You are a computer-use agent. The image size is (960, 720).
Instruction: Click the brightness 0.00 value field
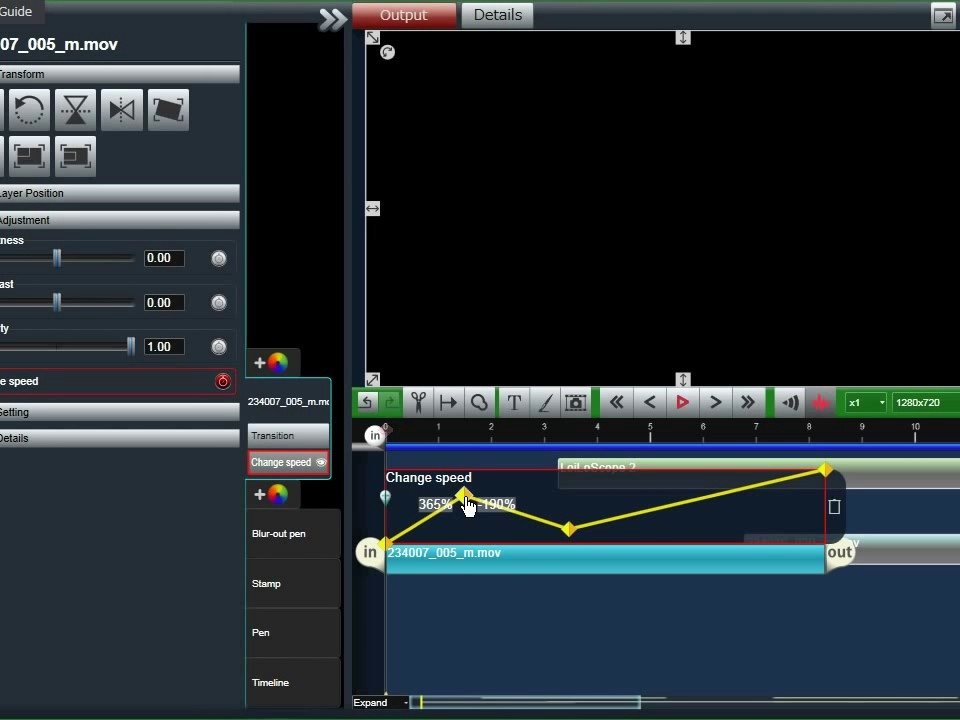164,258
